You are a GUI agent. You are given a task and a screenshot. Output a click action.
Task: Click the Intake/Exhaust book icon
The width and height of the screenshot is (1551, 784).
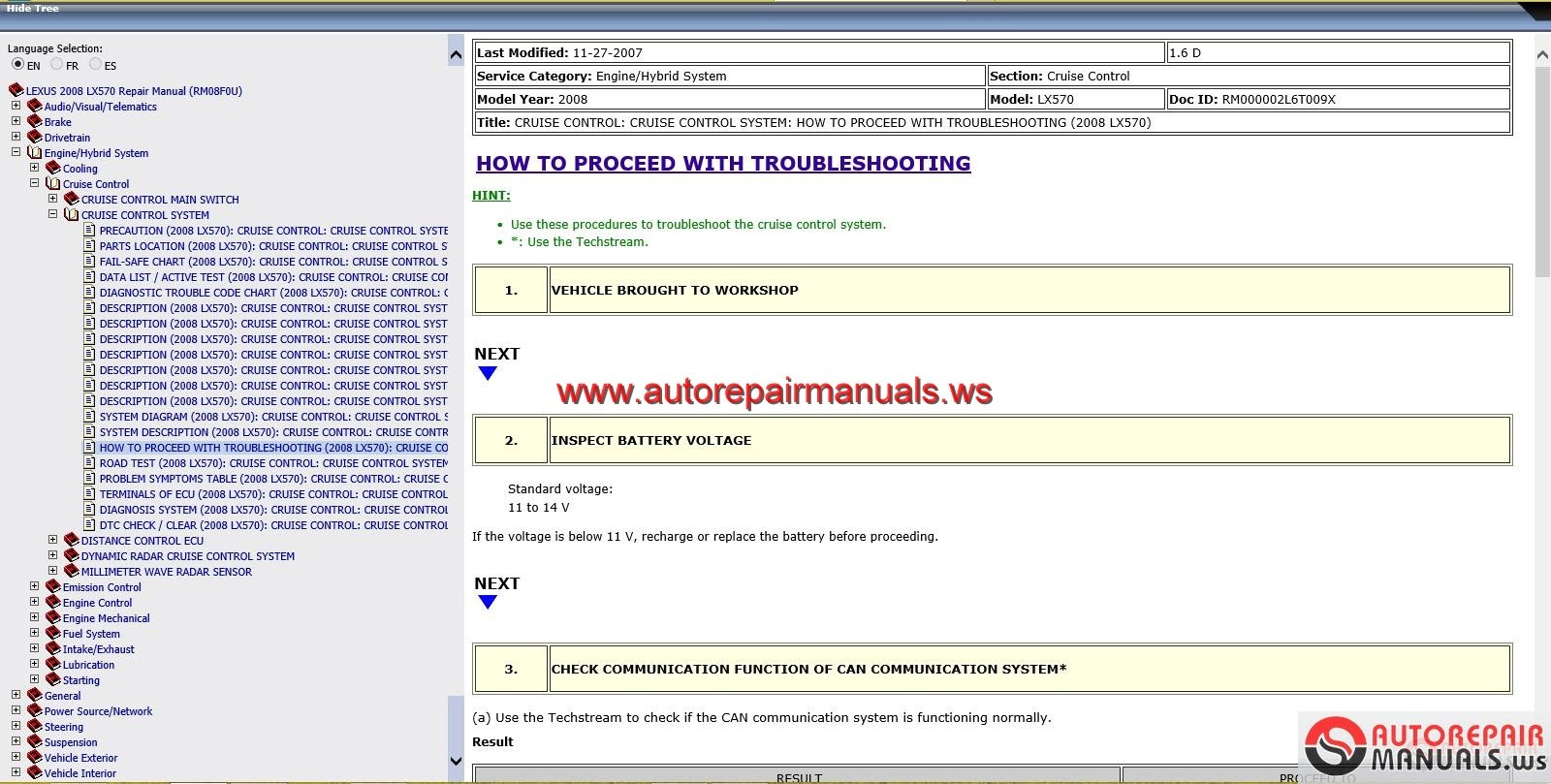53,648
